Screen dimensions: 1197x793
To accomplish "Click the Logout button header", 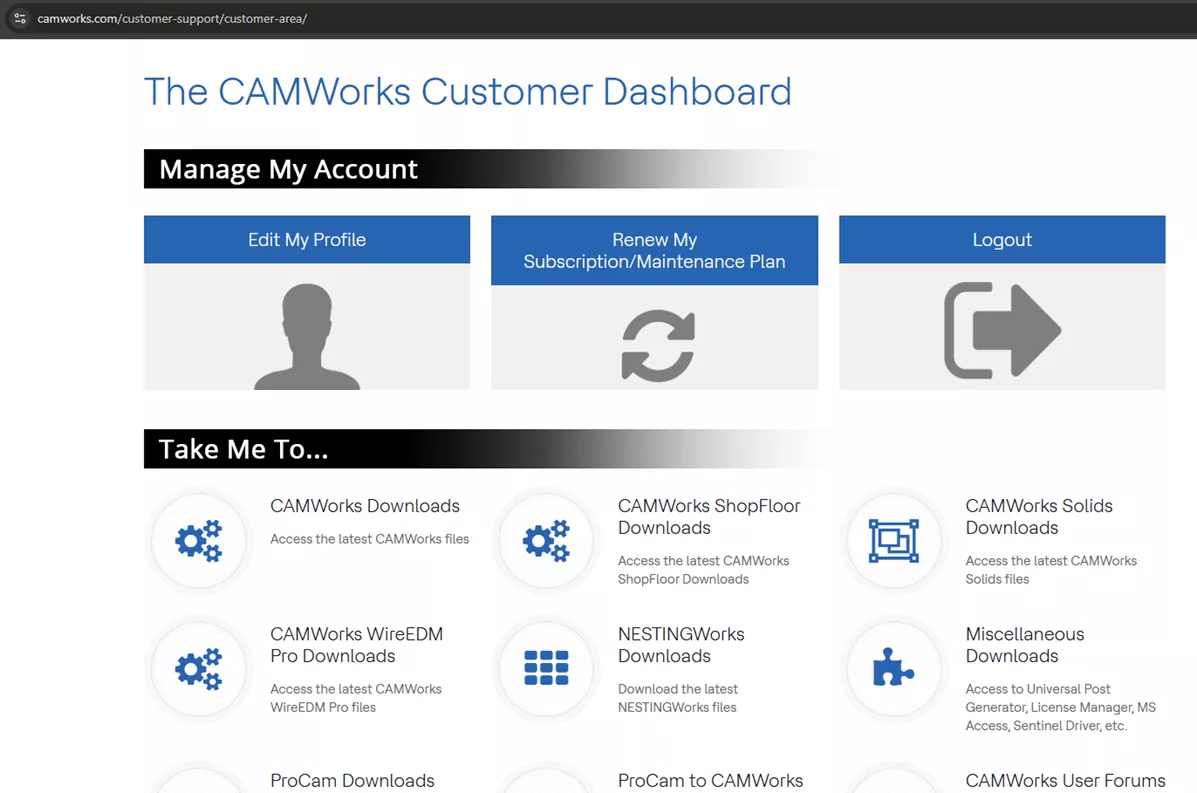I will [x=1002, y=240].
